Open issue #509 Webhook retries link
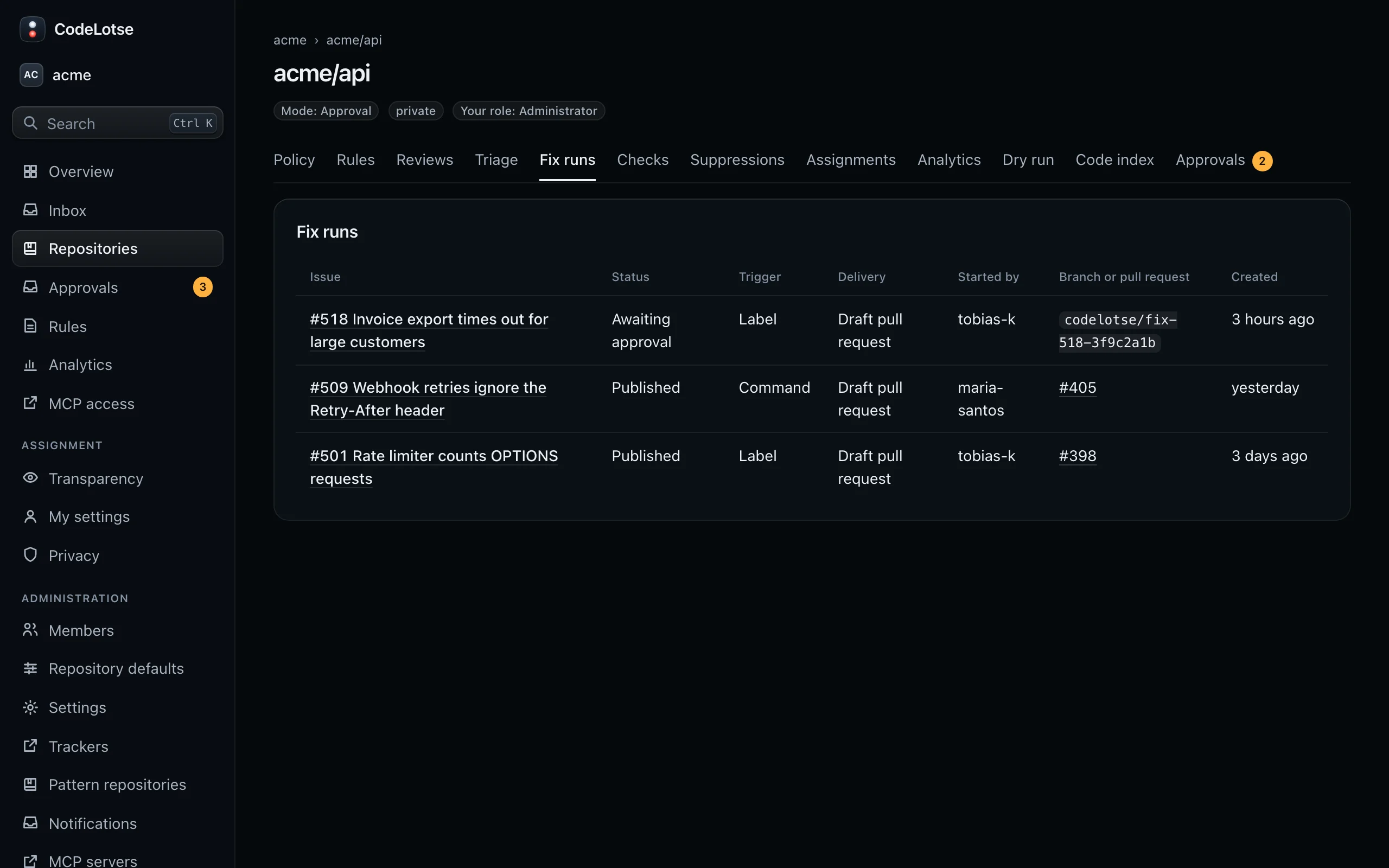The width and height of the screenshot is (1389, 868). click(x=428, y=398)
